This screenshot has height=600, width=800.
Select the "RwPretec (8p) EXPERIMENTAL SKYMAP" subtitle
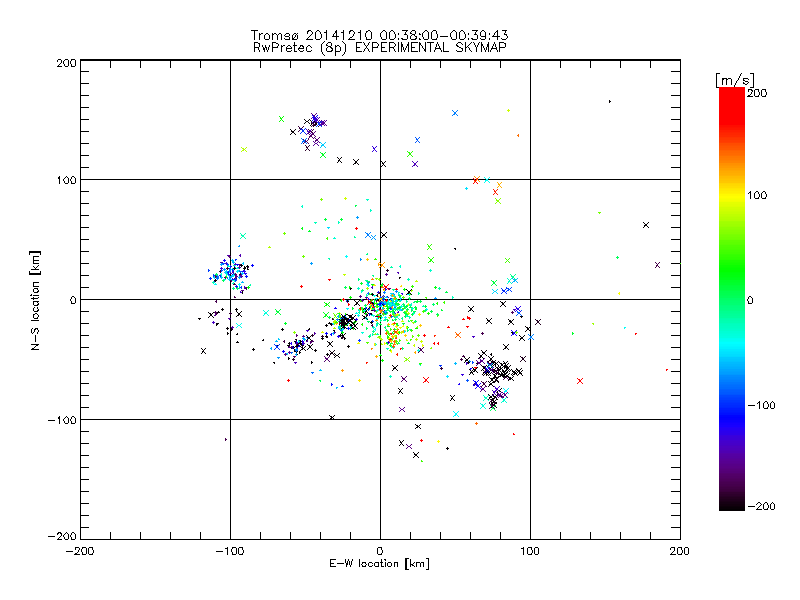pyautogui.click(x=380, y=48)
